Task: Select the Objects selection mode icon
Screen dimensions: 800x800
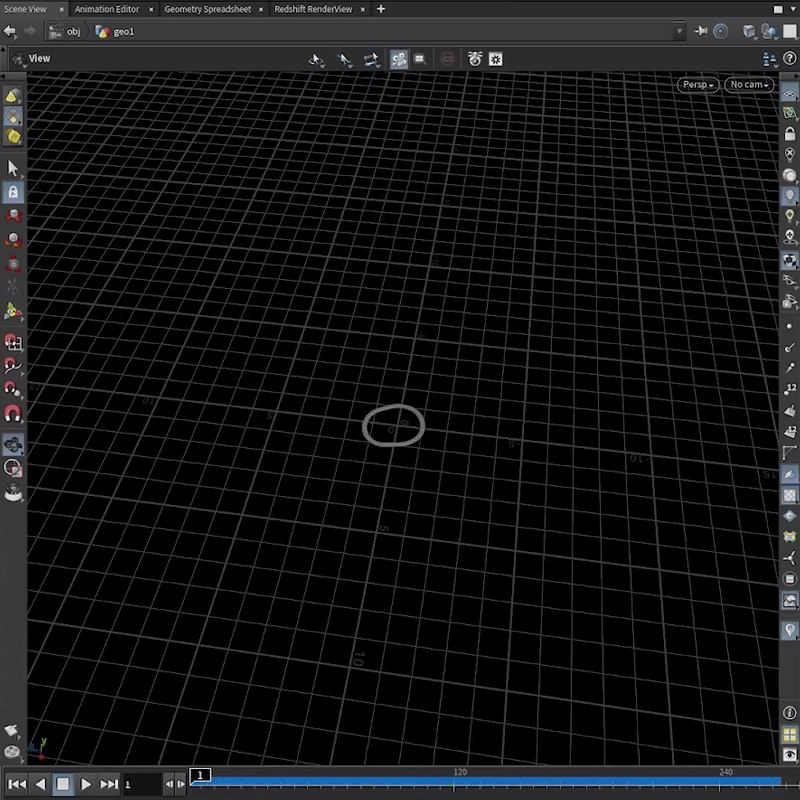Action: tap(13, 96)
